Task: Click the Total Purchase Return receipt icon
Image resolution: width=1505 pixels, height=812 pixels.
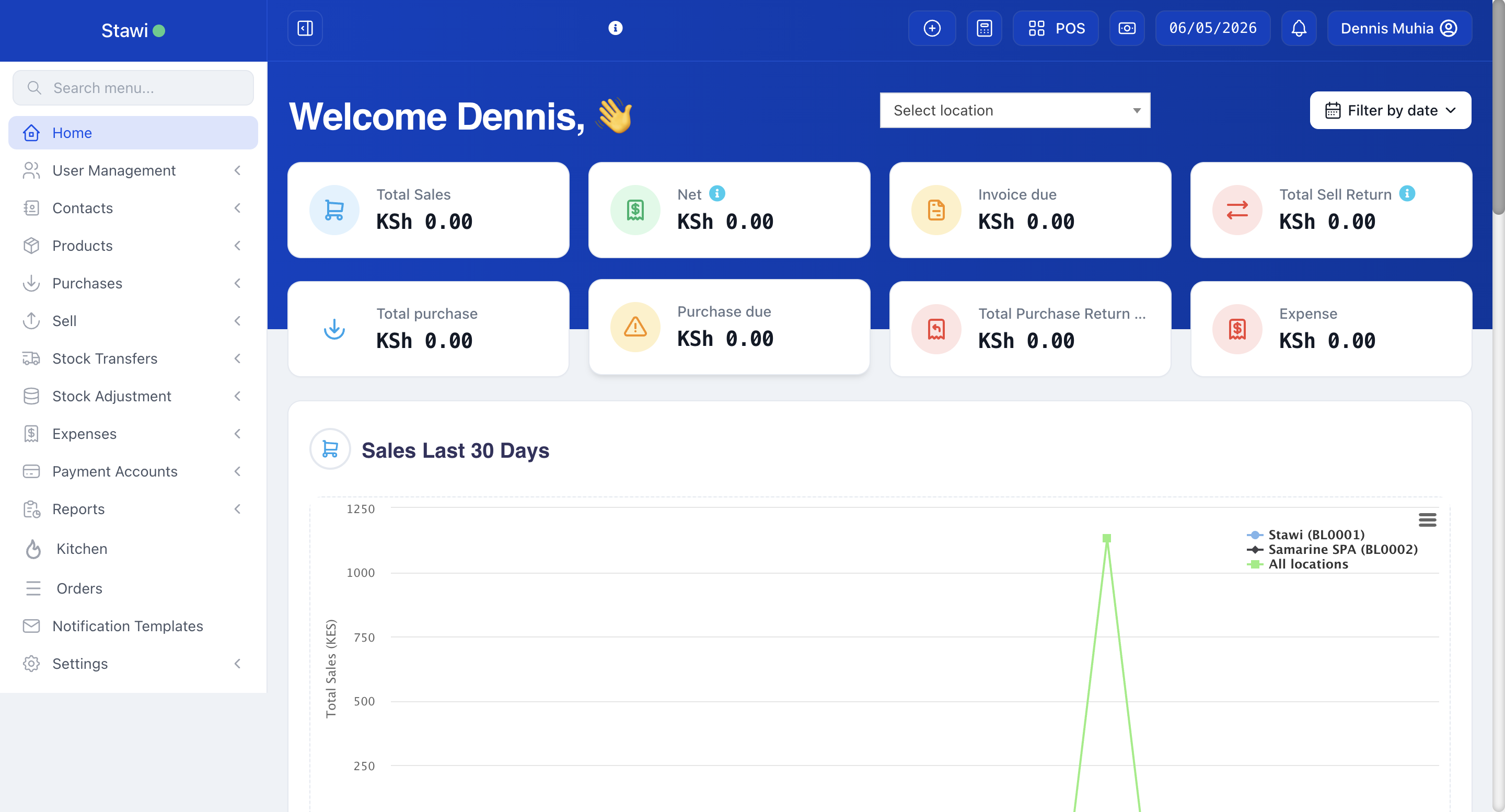Action: (936, 329)
